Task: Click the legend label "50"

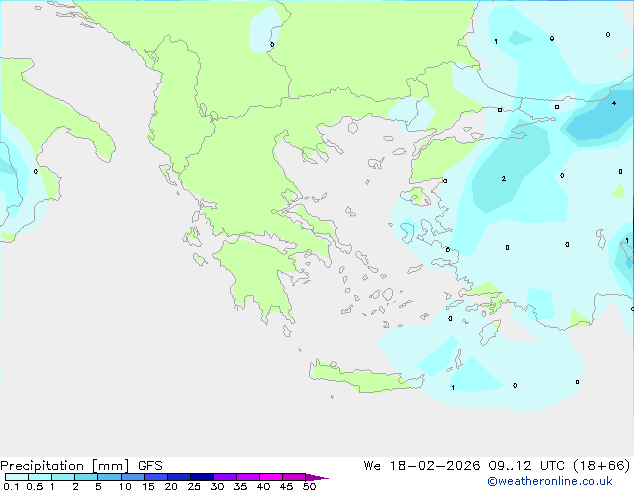Action: (x=309, y=486)
